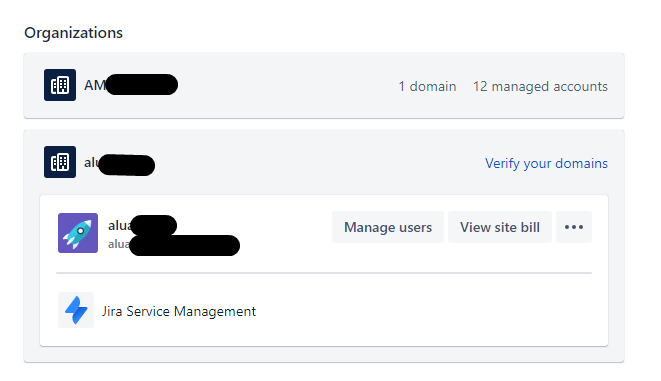This screenshot has width=661, height=381.
Task: Click the second organization's building icon
Action: pyautogui.click(x=60, y=162)
